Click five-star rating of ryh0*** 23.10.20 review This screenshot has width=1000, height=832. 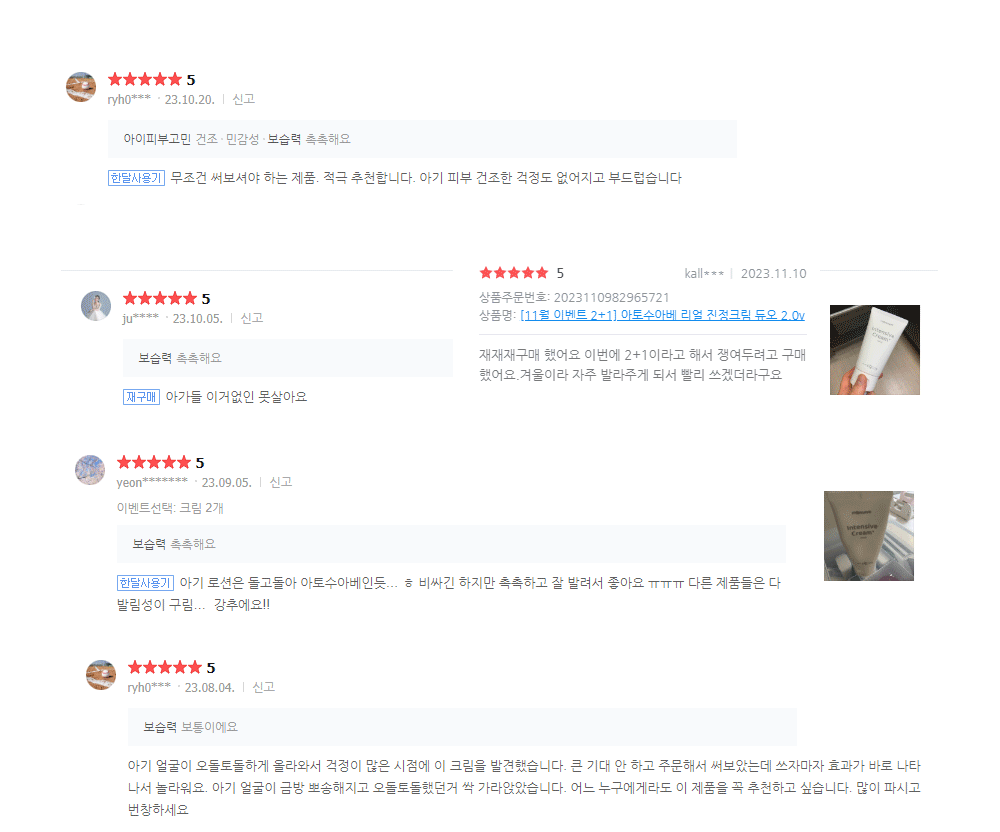[145, 79]
